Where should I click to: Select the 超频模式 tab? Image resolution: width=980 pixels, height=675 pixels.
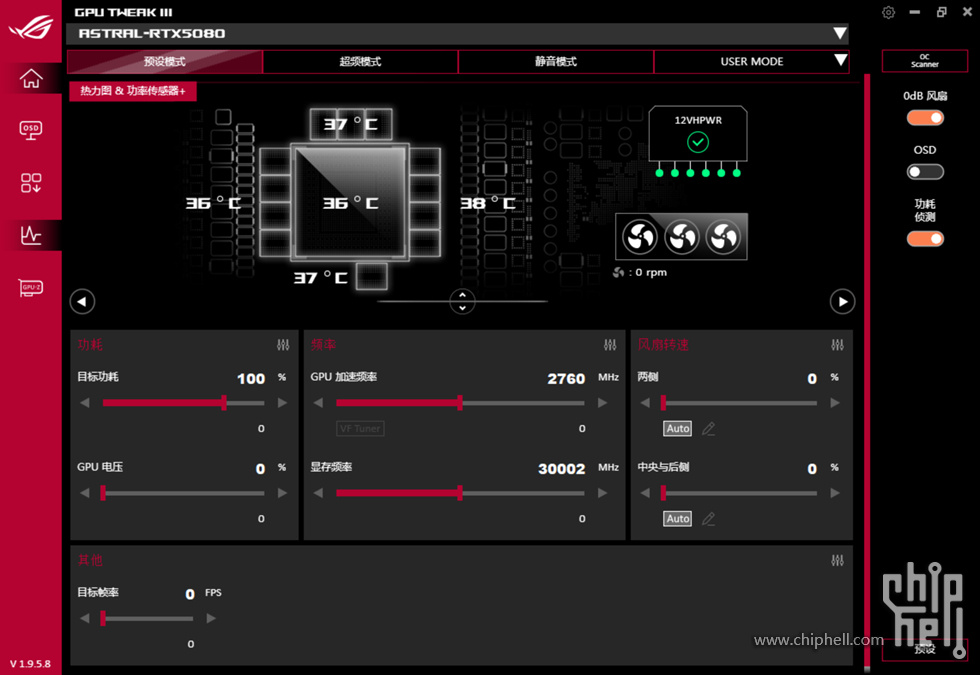361,61
